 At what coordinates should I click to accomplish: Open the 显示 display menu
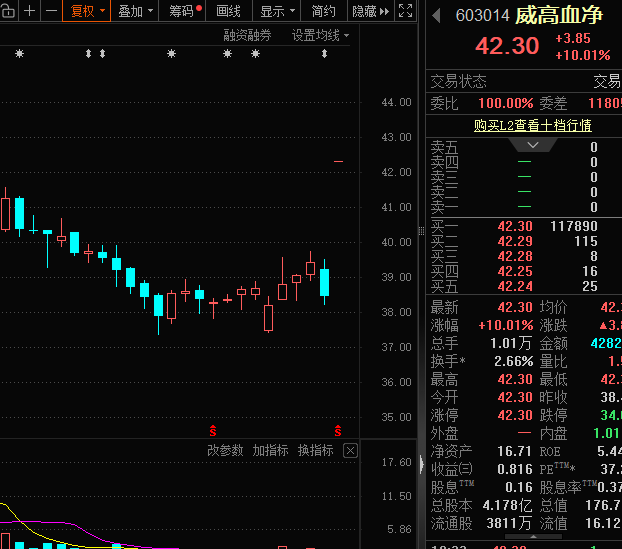point(277,11)
